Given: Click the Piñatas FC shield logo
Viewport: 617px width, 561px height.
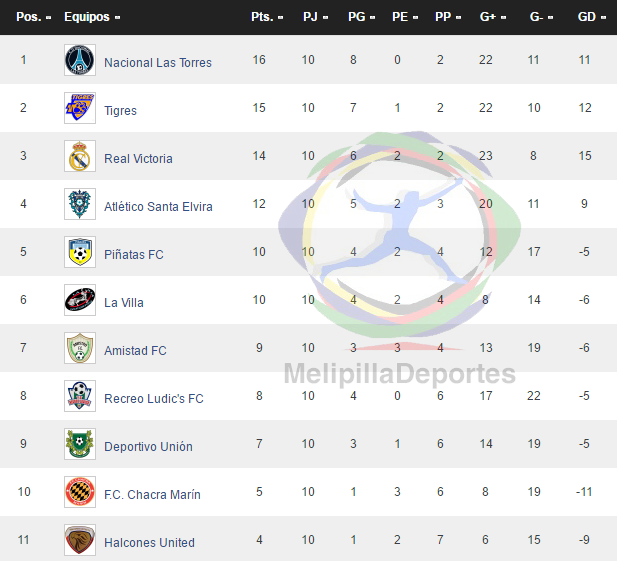Looking at the screenshot, I should pos(80,252).
